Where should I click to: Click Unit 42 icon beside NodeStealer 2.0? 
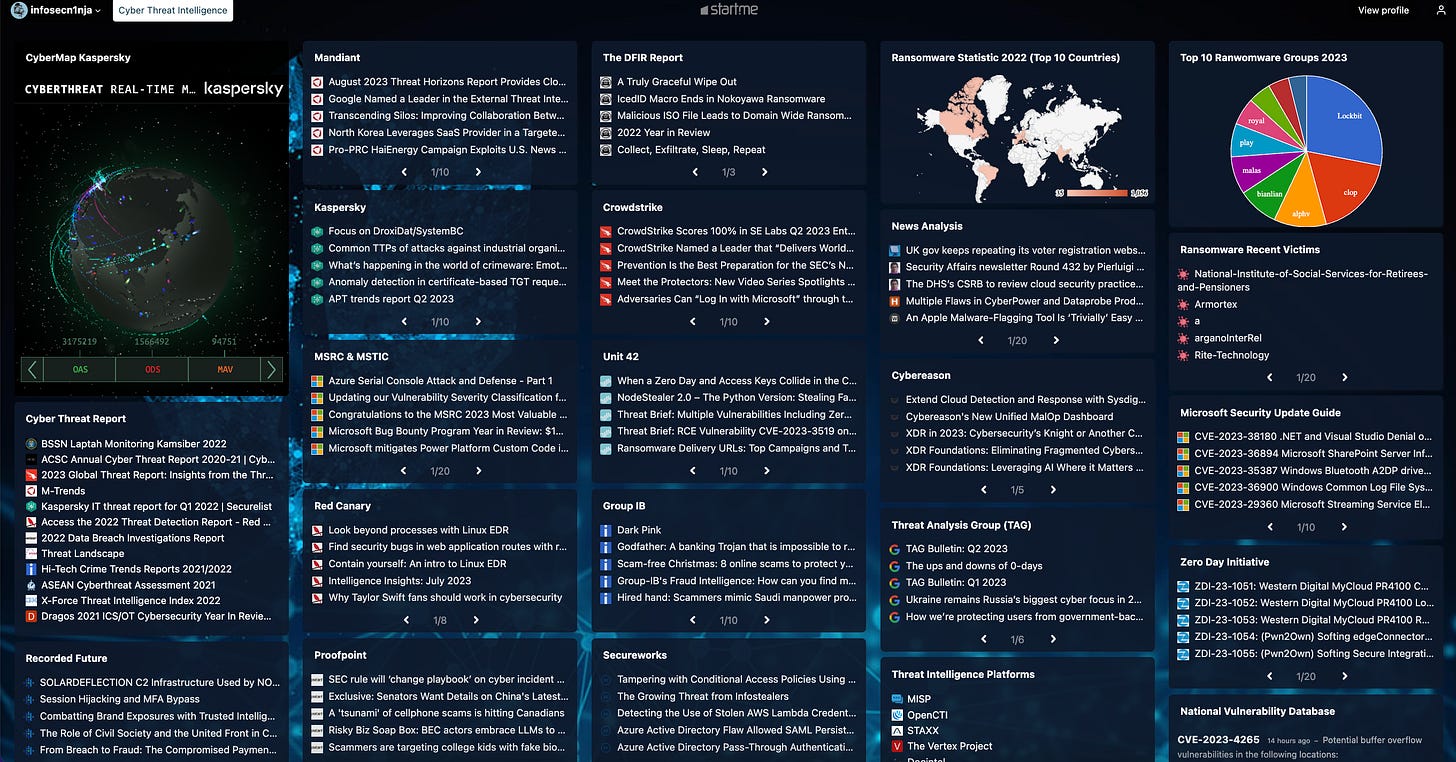tap(606, 398)
